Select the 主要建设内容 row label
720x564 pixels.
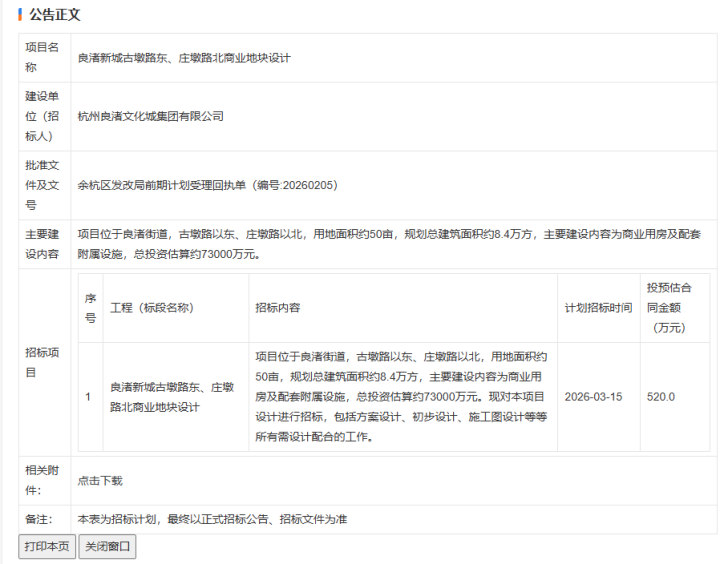click(x=42, y=244)
